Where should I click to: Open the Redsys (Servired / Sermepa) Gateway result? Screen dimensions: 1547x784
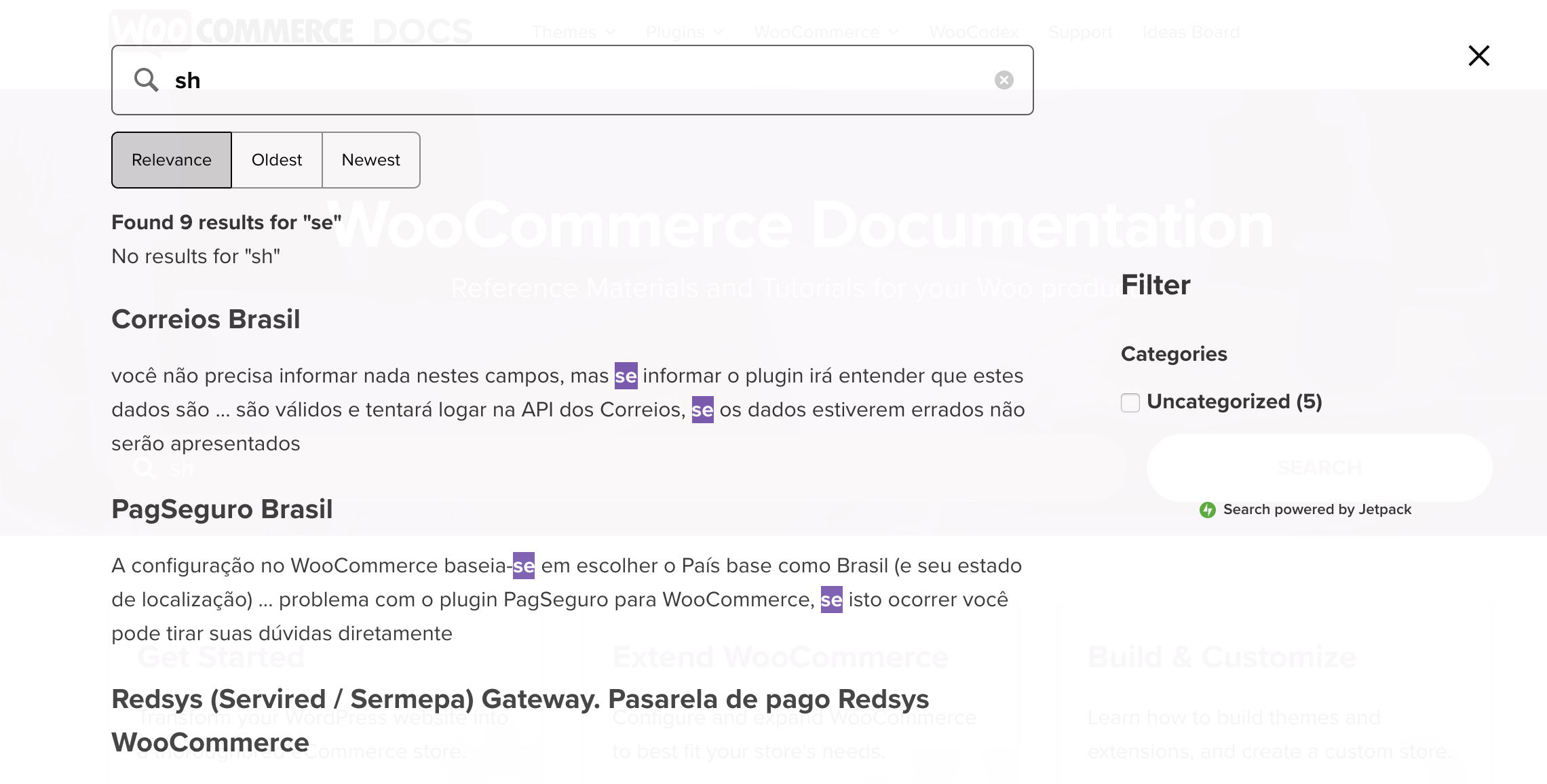tap(520, 720)
